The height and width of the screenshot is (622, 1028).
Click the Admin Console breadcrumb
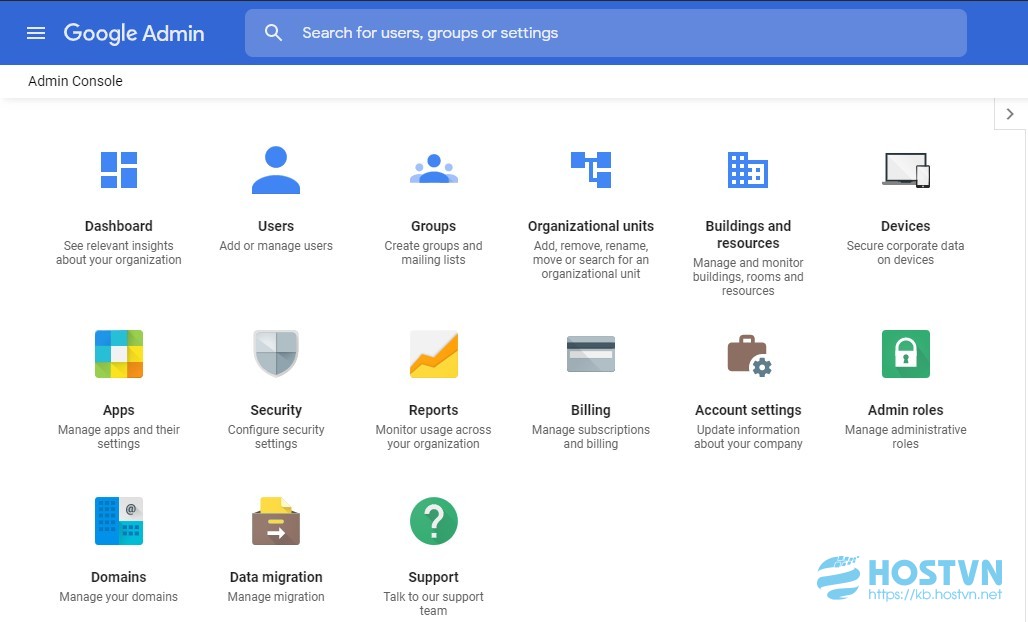[75, 81]
